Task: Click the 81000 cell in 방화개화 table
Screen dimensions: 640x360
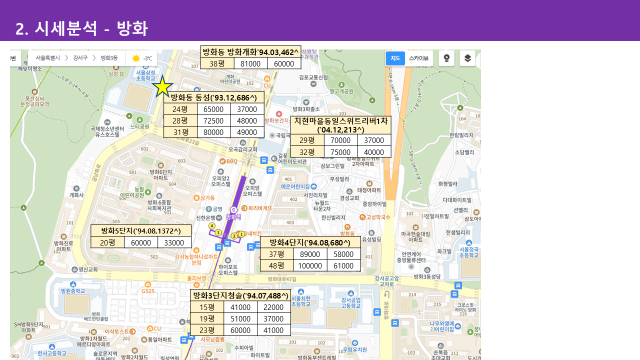Action: 251,64
